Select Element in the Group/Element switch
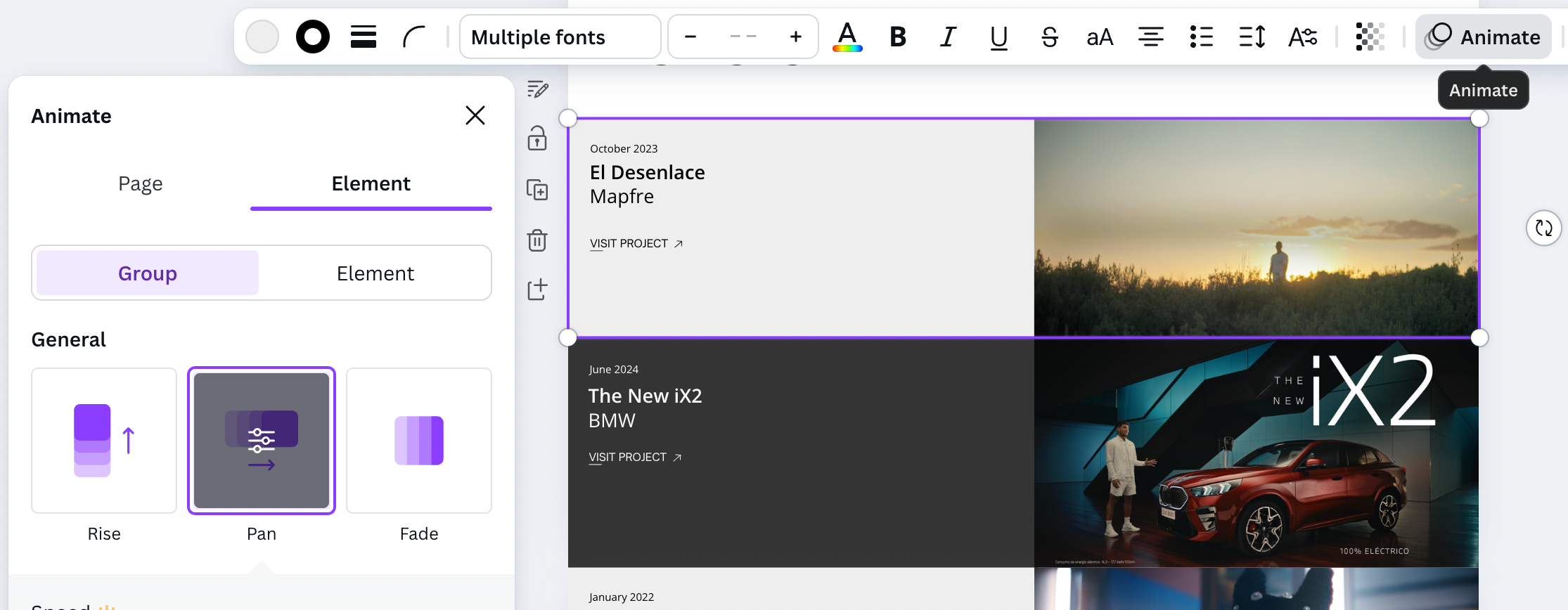Viewport: 1568px width, 610px height. point(375,273)
